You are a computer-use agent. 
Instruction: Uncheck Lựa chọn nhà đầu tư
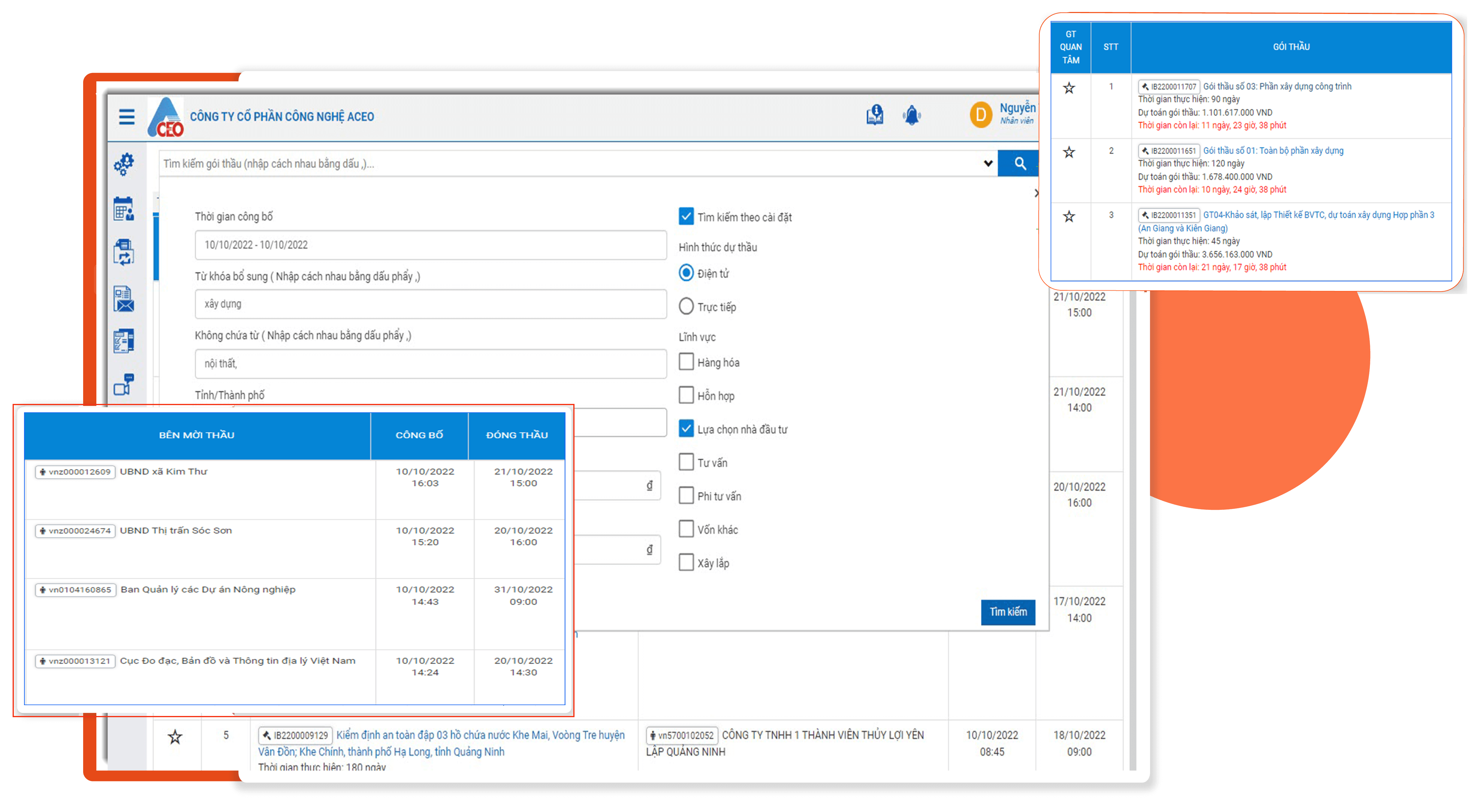[686, 429]
